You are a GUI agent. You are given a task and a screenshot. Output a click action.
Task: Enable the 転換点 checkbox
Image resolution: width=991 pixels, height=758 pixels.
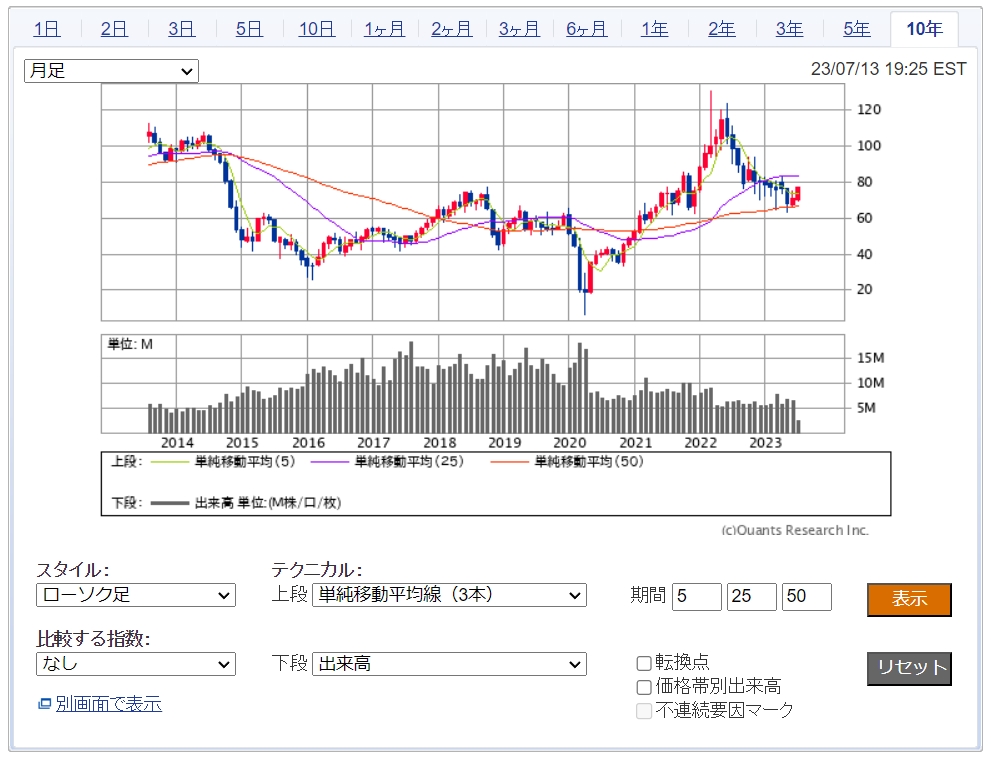tap(643, 663)
